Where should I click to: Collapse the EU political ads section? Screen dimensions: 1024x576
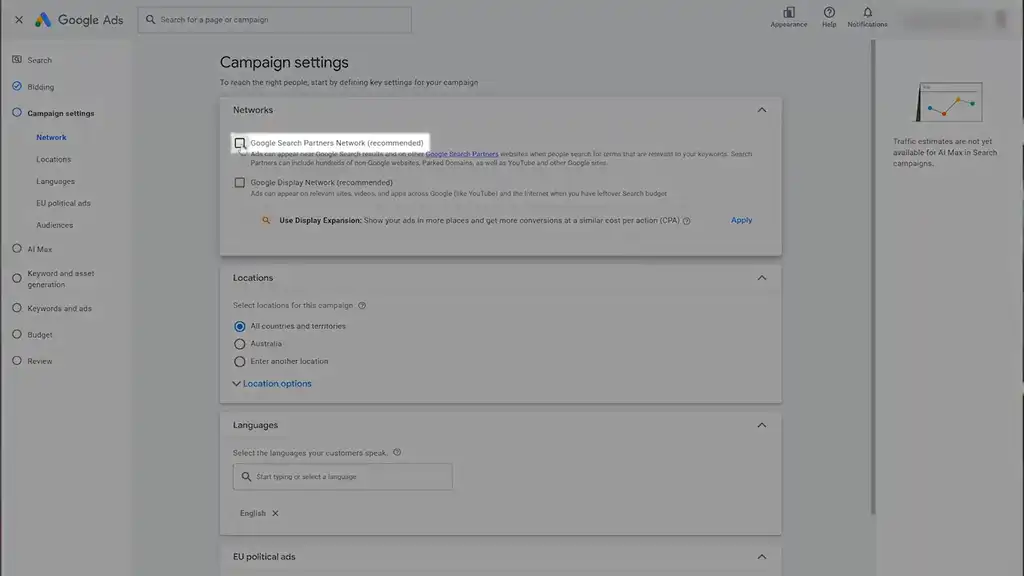(x=761, y=557)
